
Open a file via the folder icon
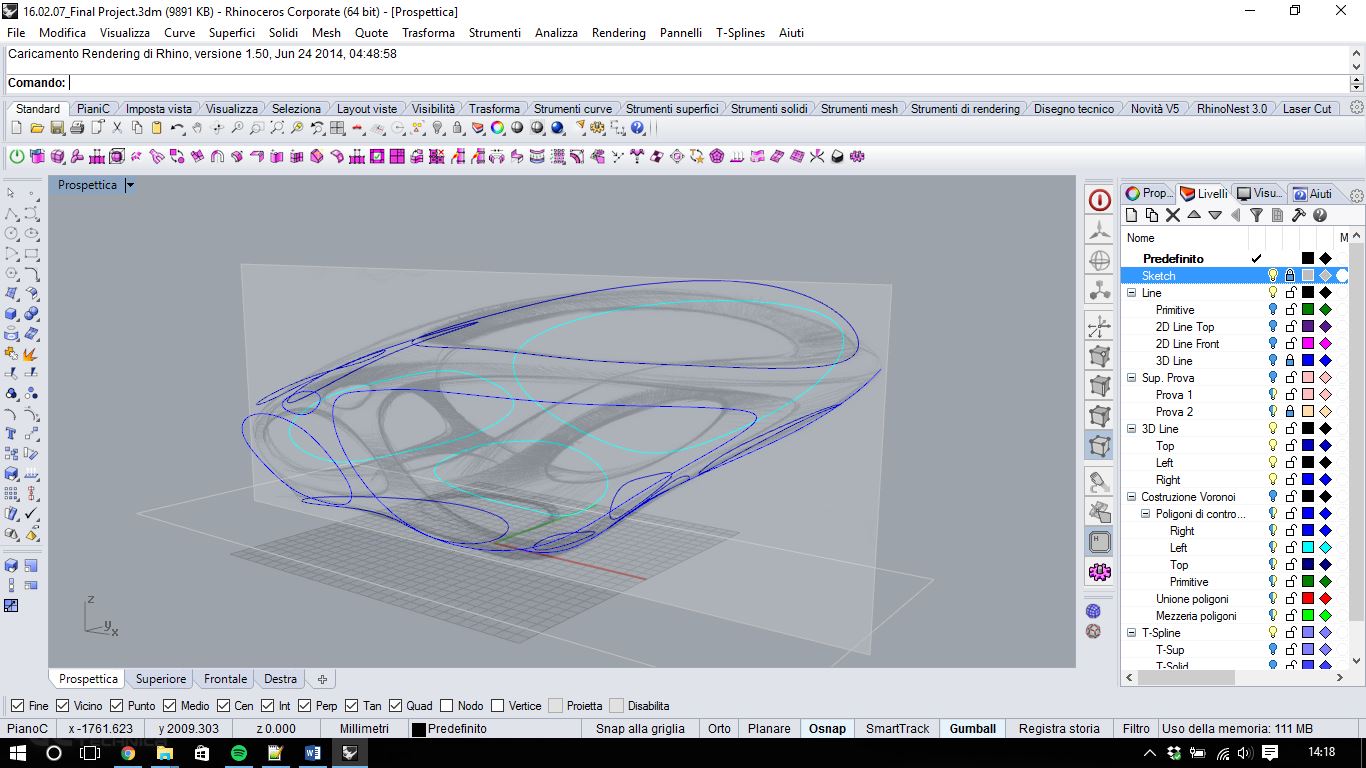[x=37, y=128]
